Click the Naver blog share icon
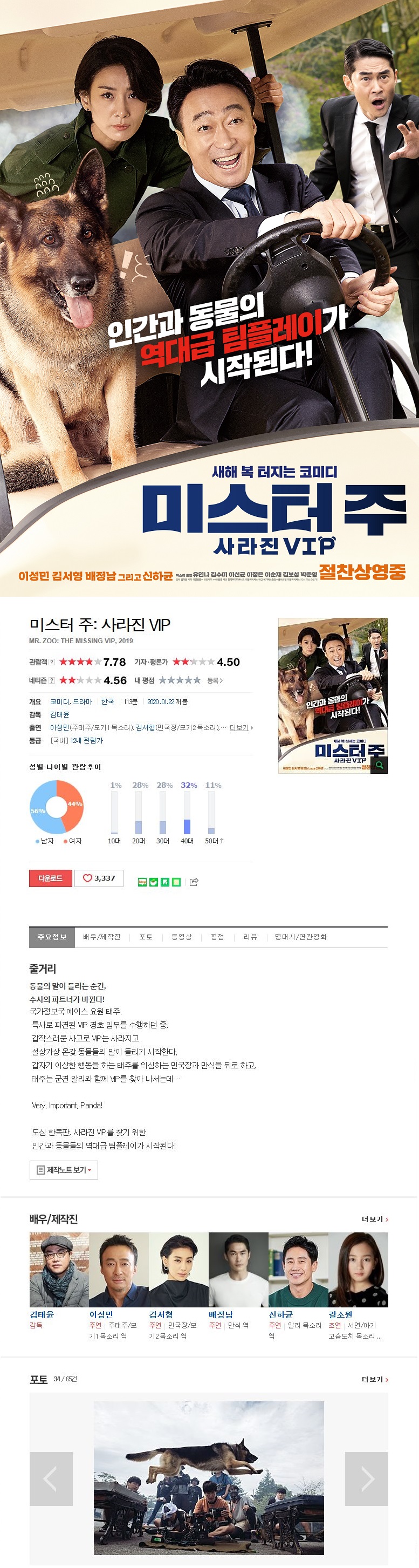Screen dimensions: 419x1568 click(x=142, y=881)
